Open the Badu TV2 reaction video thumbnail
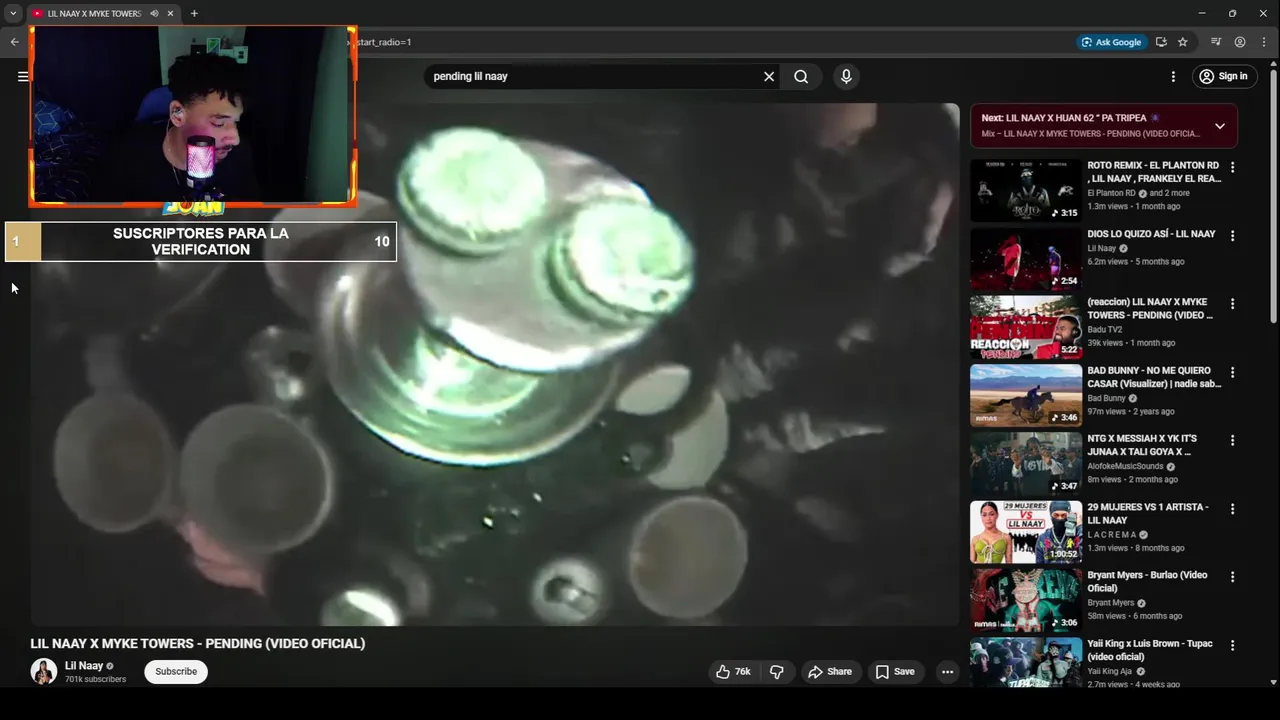The image size is (1280, 720). [1026, 327]
